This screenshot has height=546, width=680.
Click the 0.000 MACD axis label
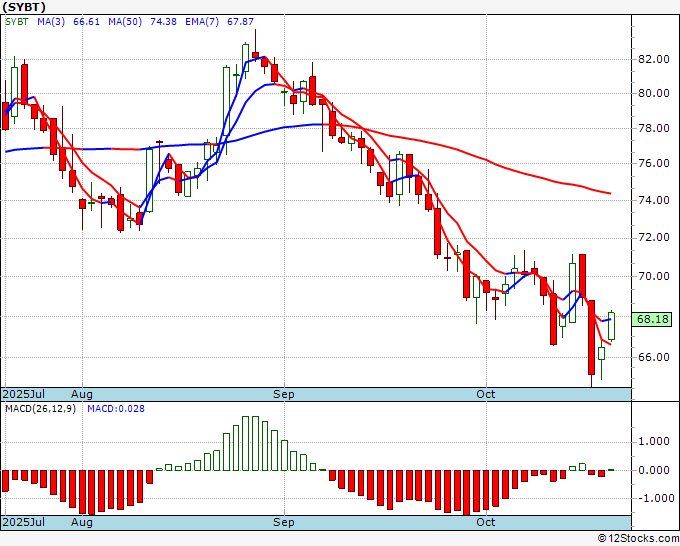(654, 470)
